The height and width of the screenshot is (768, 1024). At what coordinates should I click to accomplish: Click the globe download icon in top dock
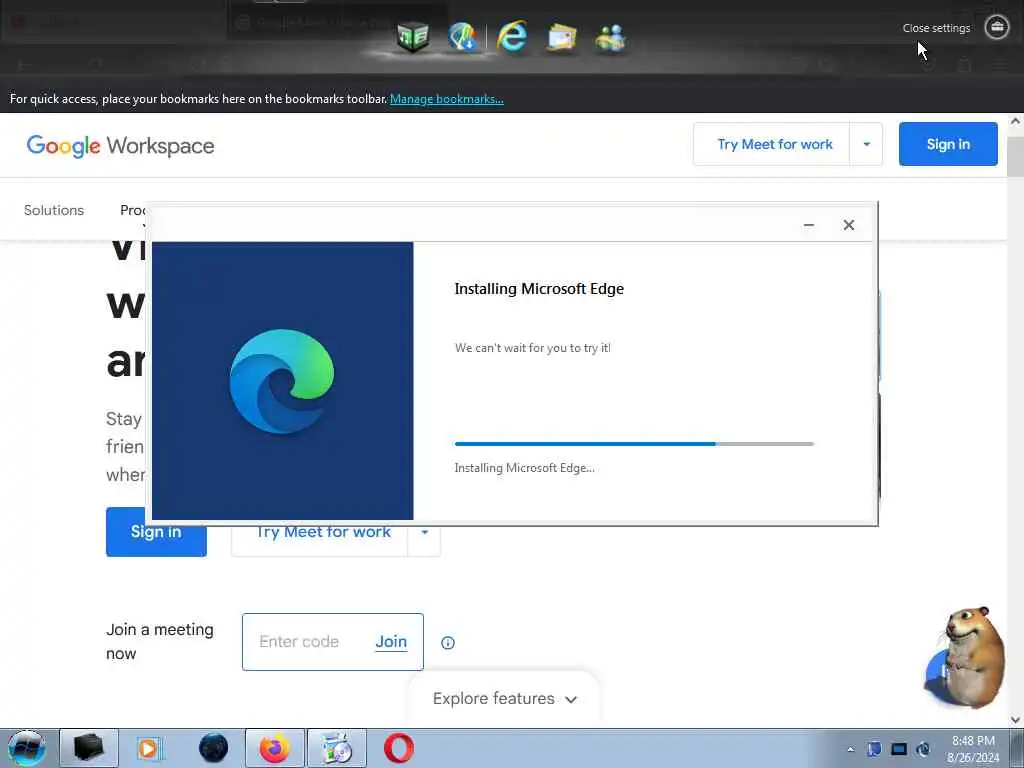[462, 37]
